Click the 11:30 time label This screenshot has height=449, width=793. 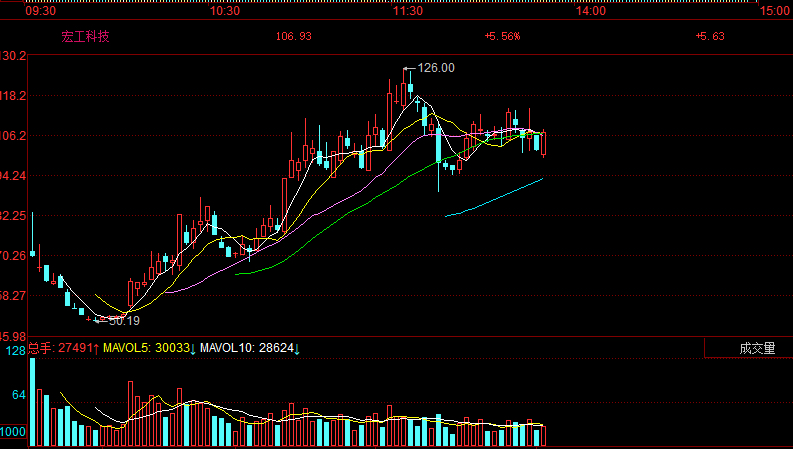coord(408,11)
